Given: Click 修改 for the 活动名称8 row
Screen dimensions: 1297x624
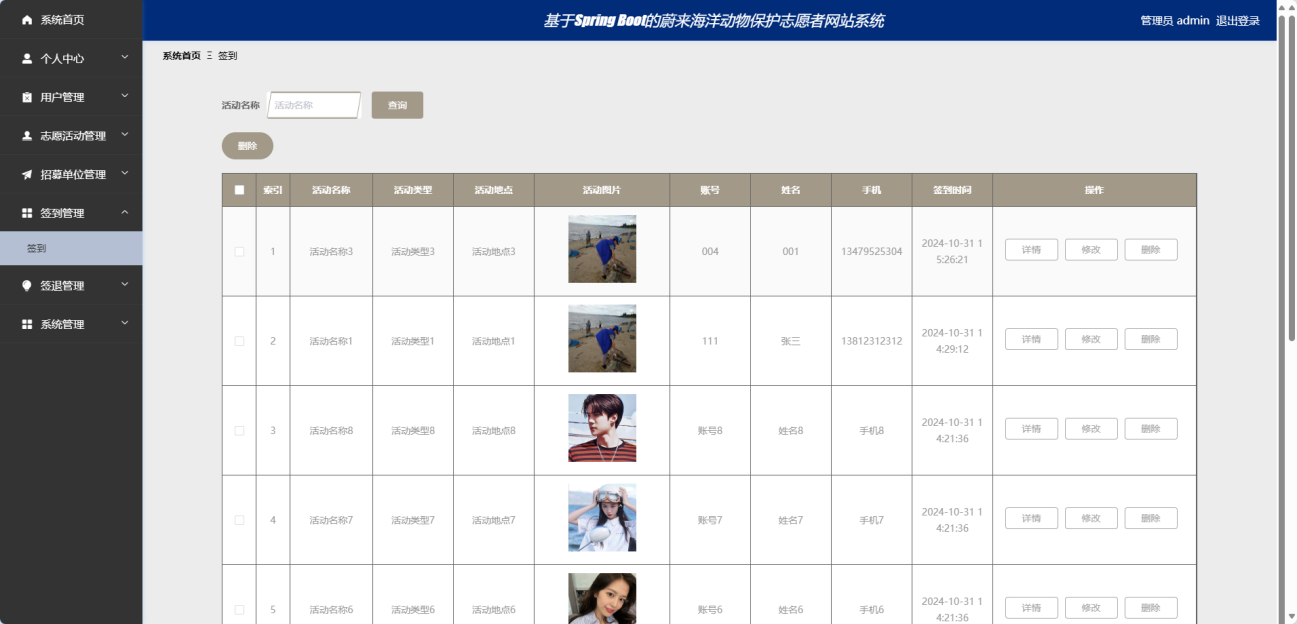Looking at the screenshot, I should point(1091,429).
